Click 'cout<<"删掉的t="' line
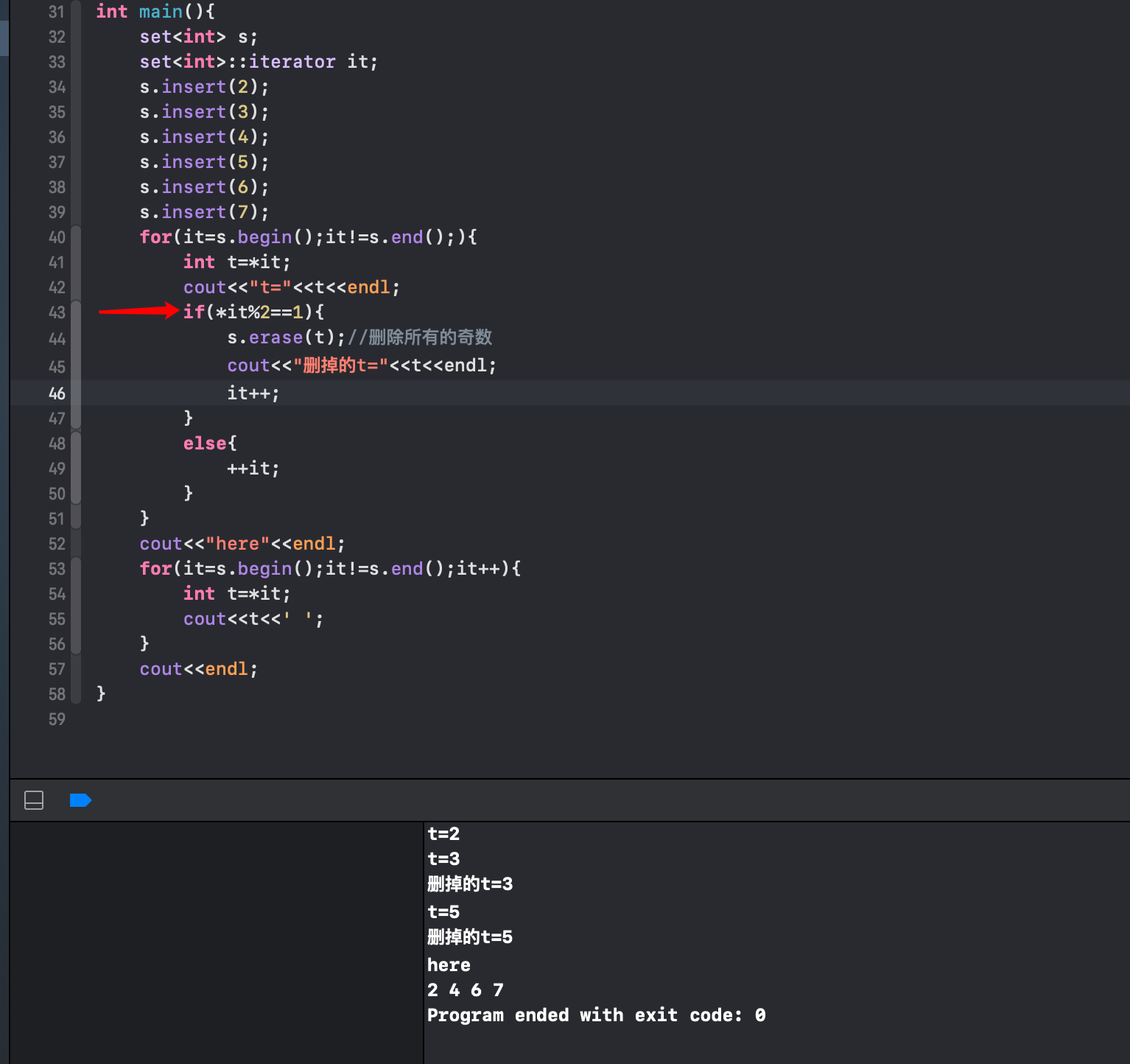 [x=362, y=365]
